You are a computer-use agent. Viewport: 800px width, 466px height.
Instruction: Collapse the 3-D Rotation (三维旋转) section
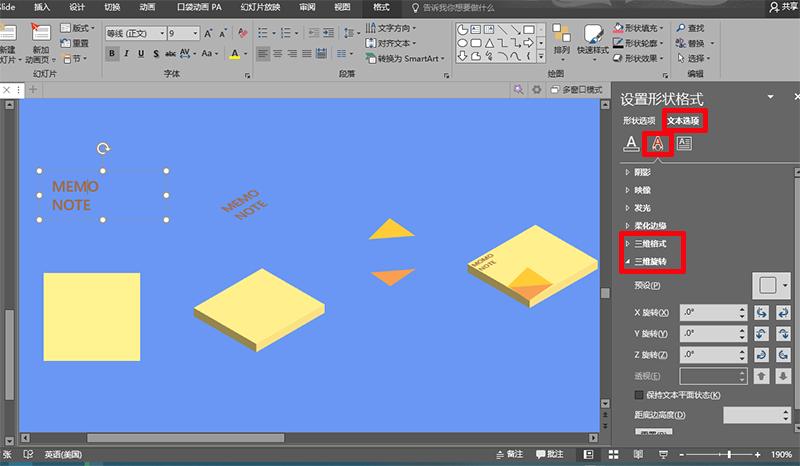point(651,262)
